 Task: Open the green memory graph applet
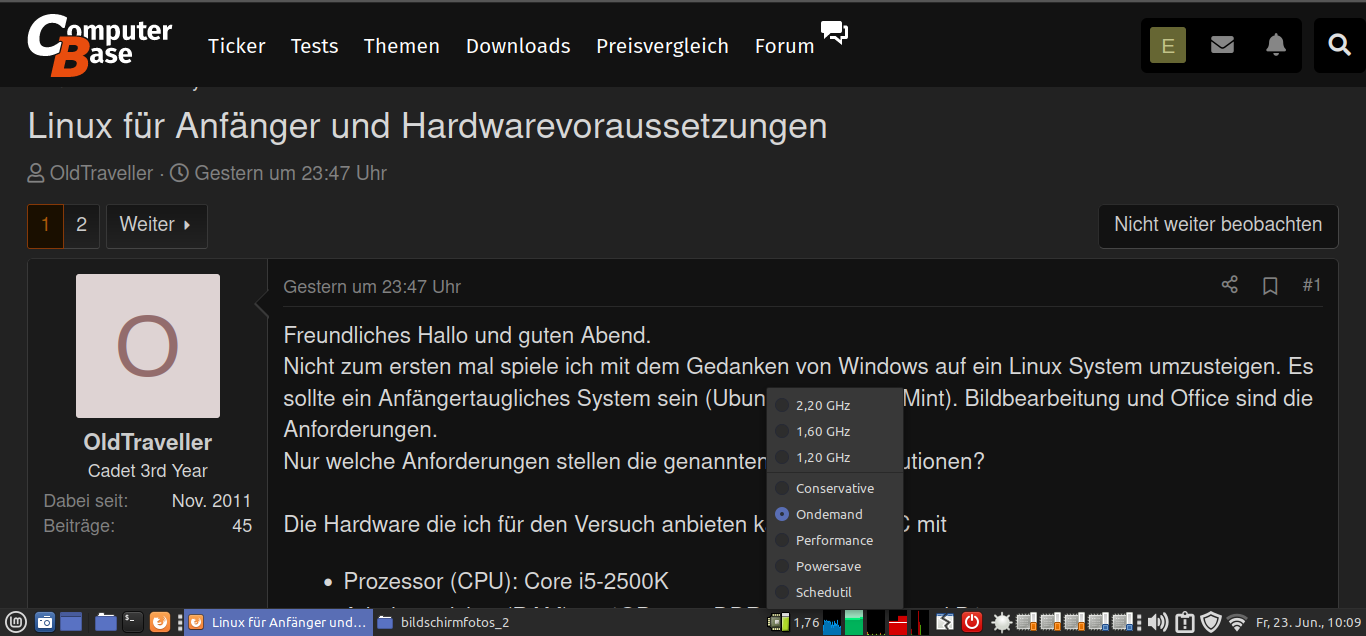pos(853,622)
